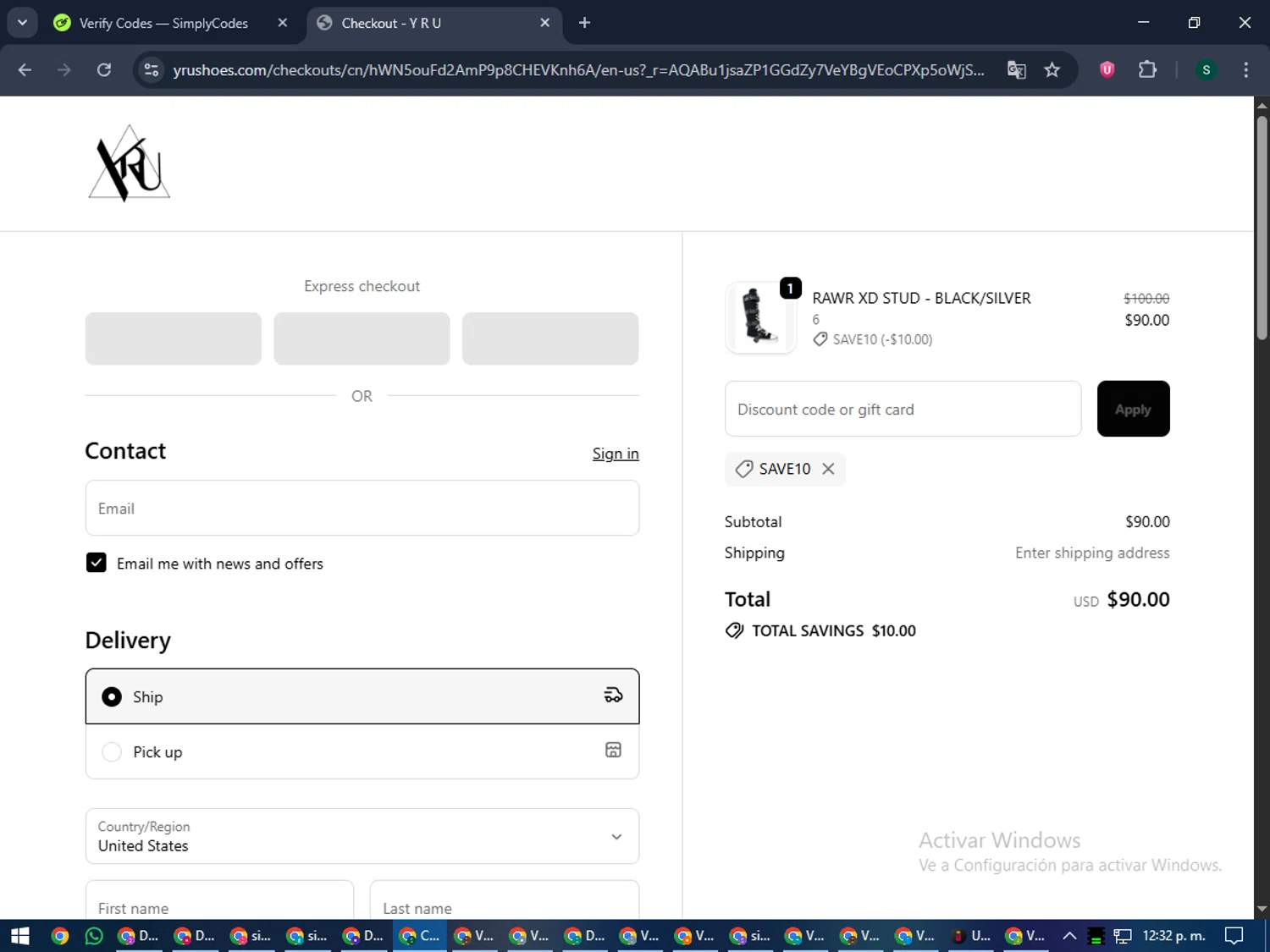Open the Windows notification center
Screen dimensions: 1270x952
pyautogui.click(x=1234, y=936)
